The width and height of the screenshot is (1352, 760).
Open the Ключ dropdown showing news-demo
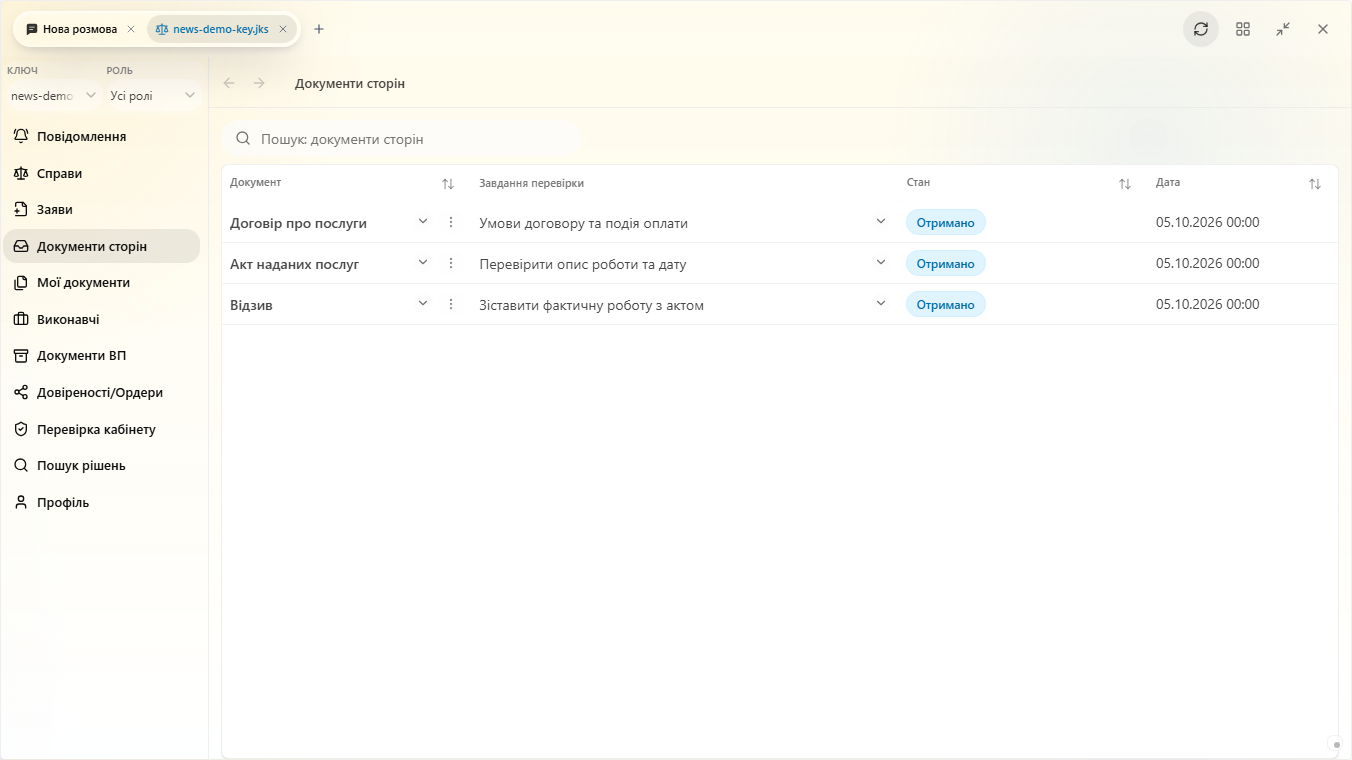53,95
